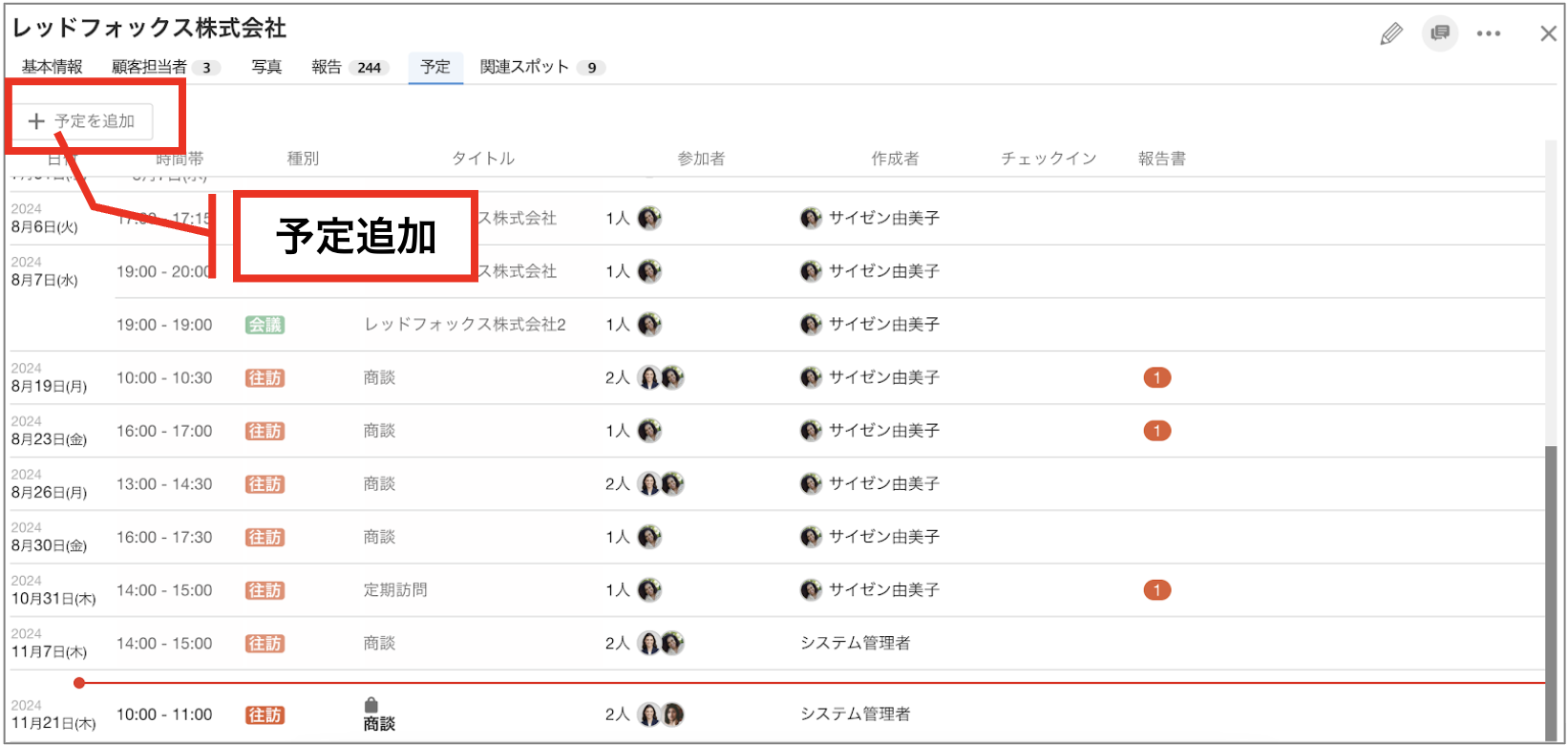Click the 往訪 tag on 8月30日 row
1568x745 pixels.
(x=265, y=538)
